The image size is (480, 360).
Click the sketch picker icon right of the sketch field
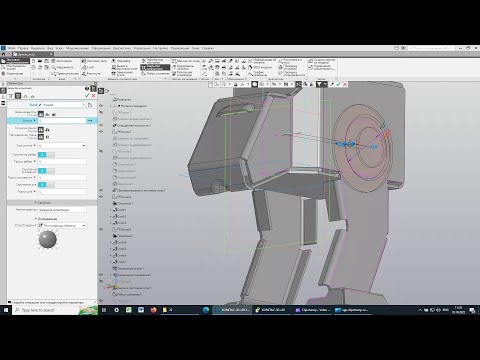click(x=90, y=105)
